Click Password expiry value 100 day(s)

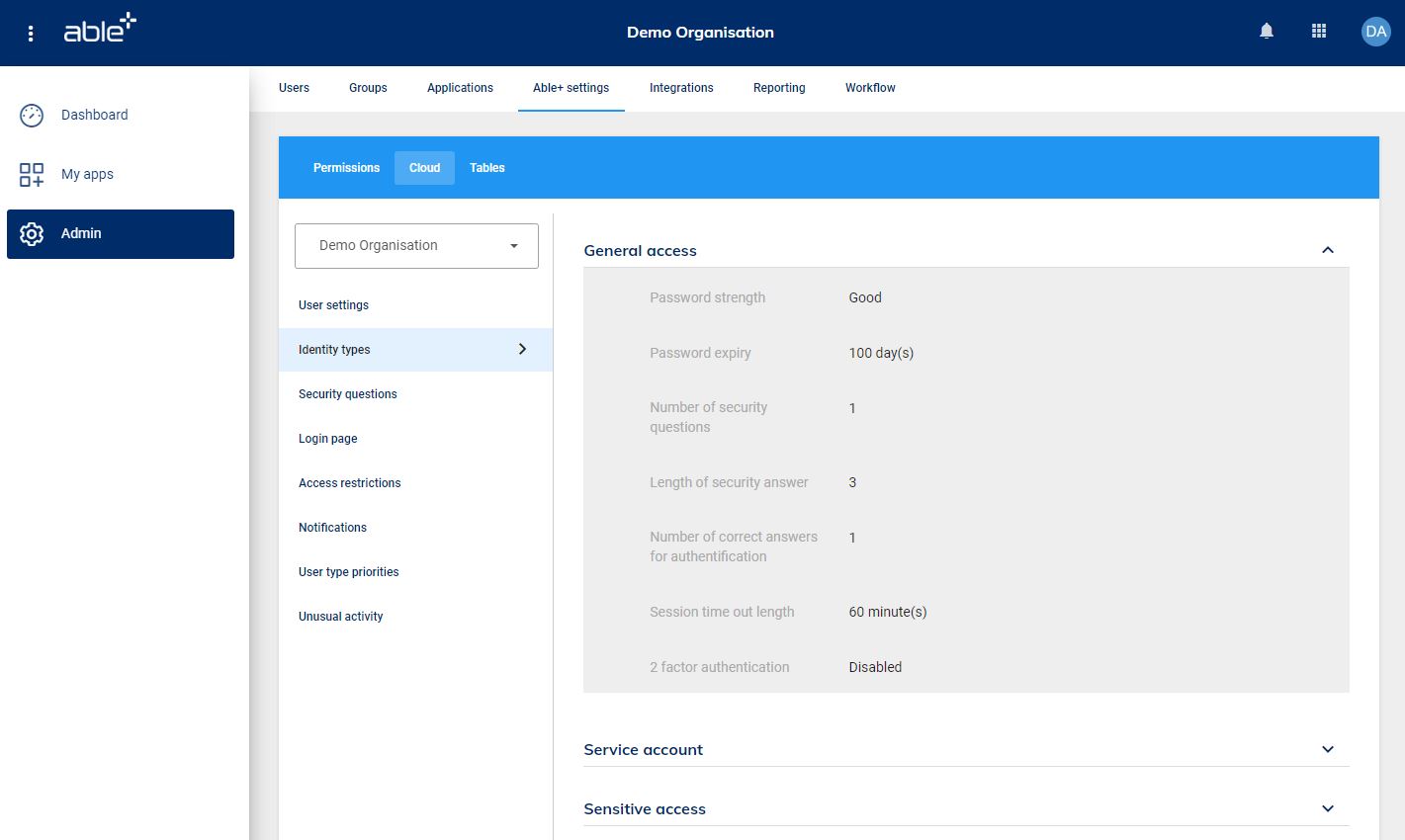pyautogui.click(x=881, y=353)
